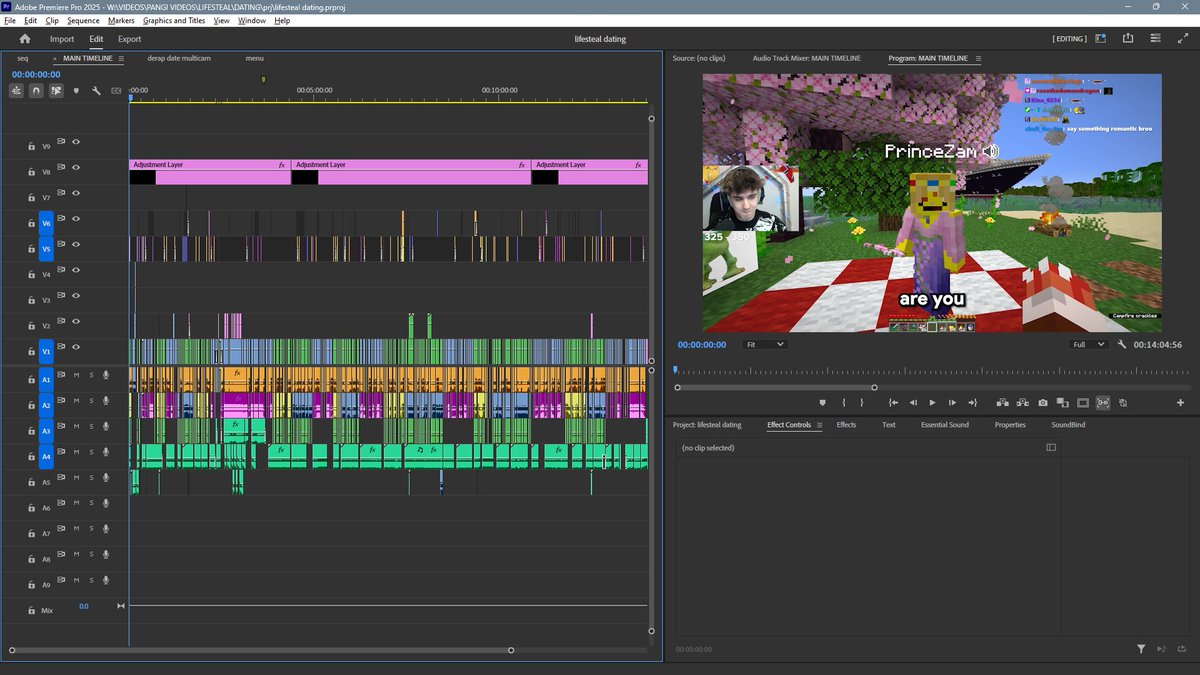Open Comparison View in Program monitor
Image resolution: width=1200 pixels, height=675 pixels.
[1062, 403]
